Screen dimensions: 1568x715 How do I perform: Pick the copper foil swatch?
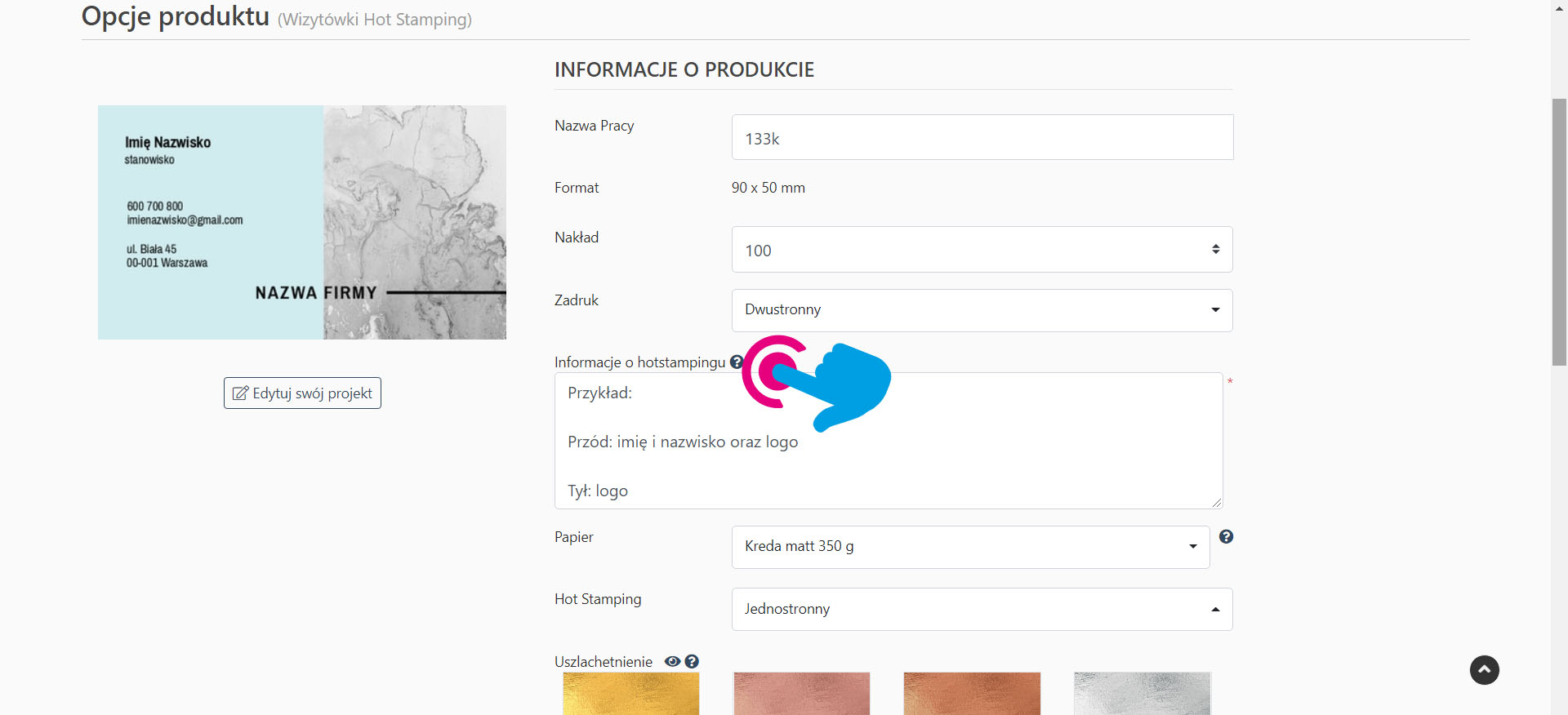pyautogui.click(x=972, y=694)
